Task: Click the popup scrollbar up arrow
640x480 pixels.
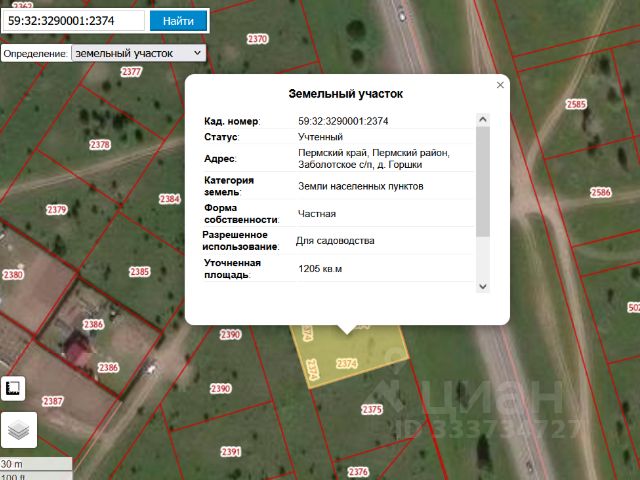Action: (x=483, y=120)
